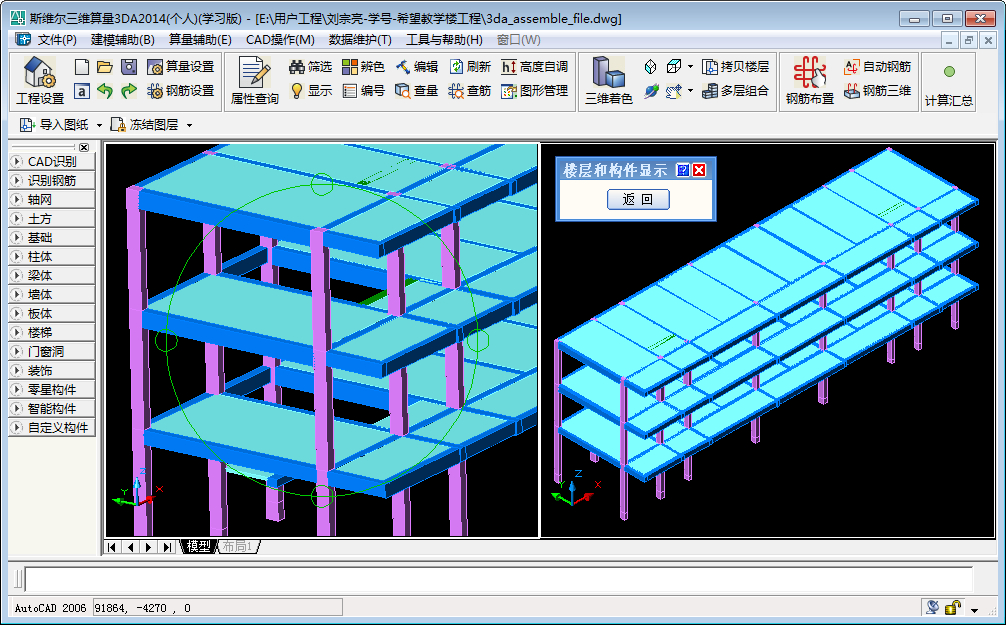Open the 文件(P) menu
Screen dimensions: 1006x625
click(x=56, y=40)
